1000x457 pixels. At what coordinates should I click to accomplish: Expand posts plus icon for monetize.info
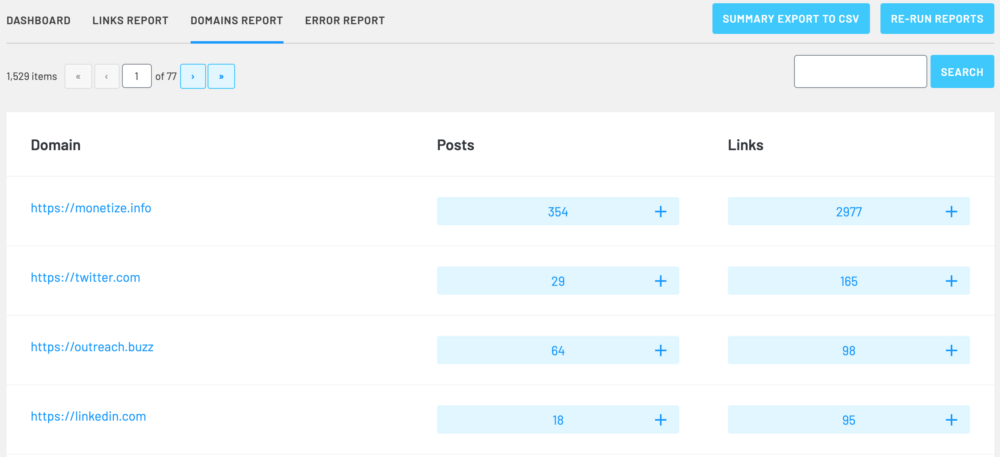[x=661, y=212]
